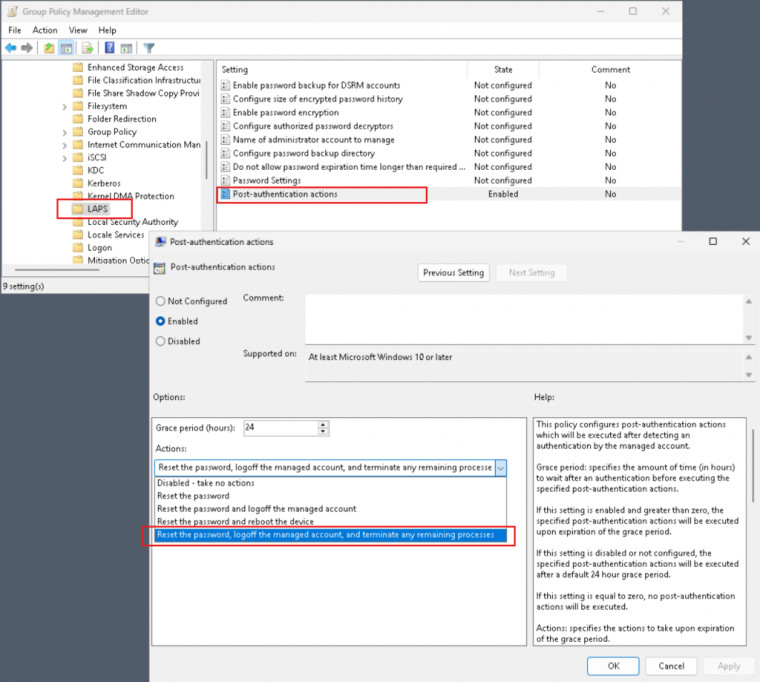
Task: Open the Action menu
Action: pyautogui.click(x=45, y=30)
